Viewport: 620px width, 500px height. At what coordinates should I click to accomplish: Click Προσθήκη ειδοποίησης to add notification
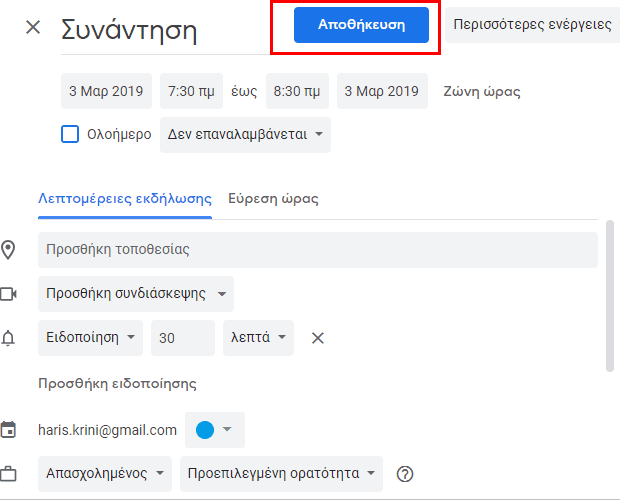point(117,384)
